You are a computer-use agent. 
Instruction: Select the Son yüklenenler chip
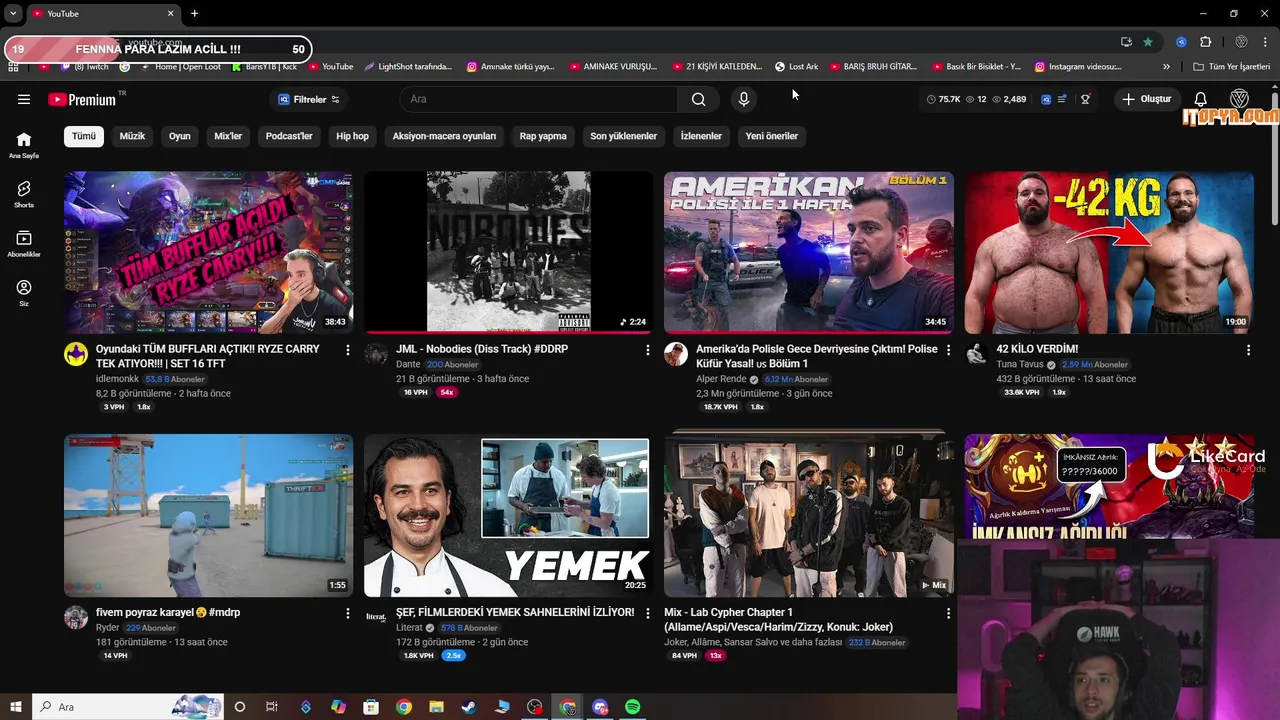623,136
